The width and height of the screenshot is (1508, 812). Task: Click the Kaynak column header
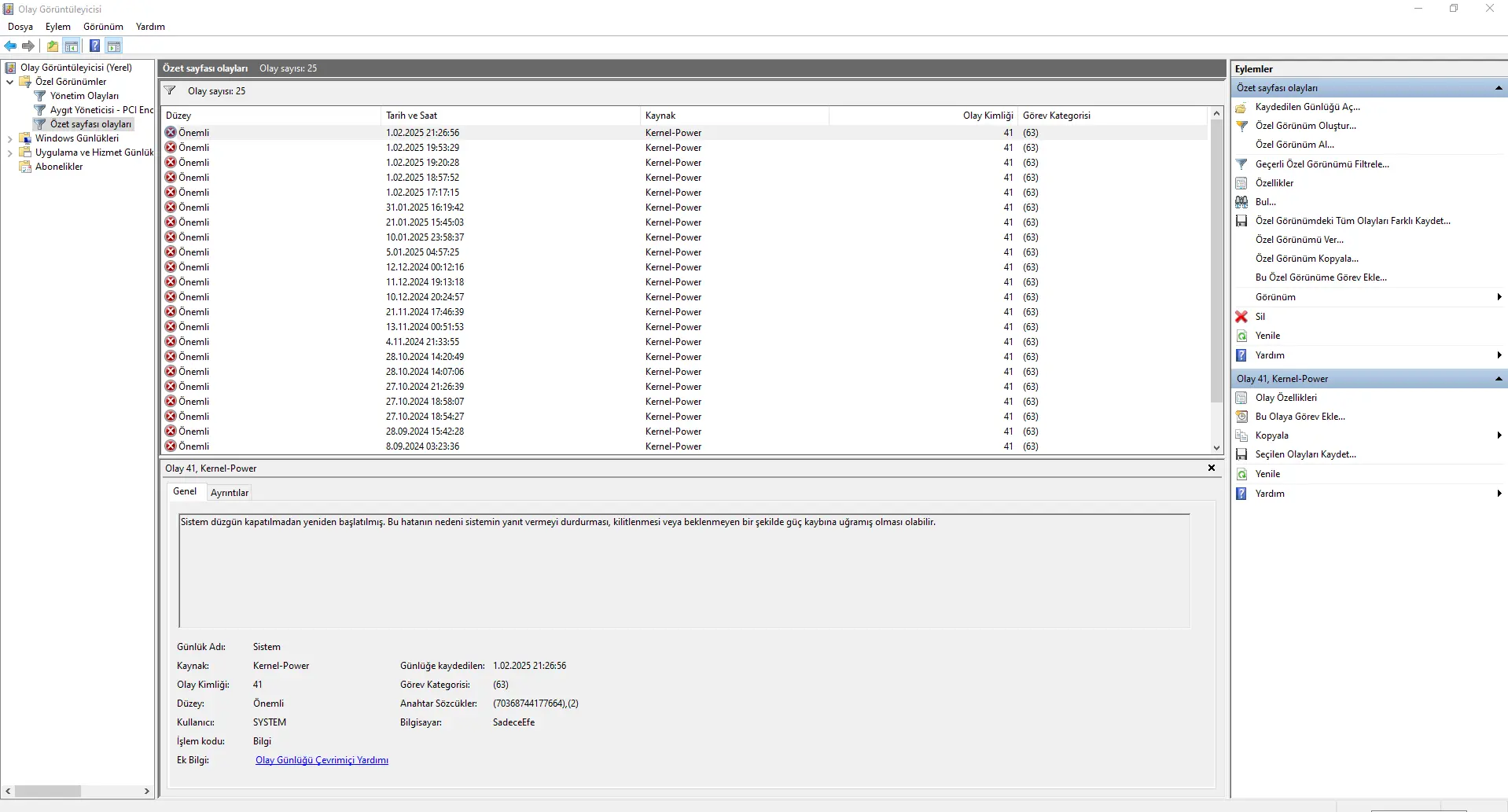pos(734,116)
